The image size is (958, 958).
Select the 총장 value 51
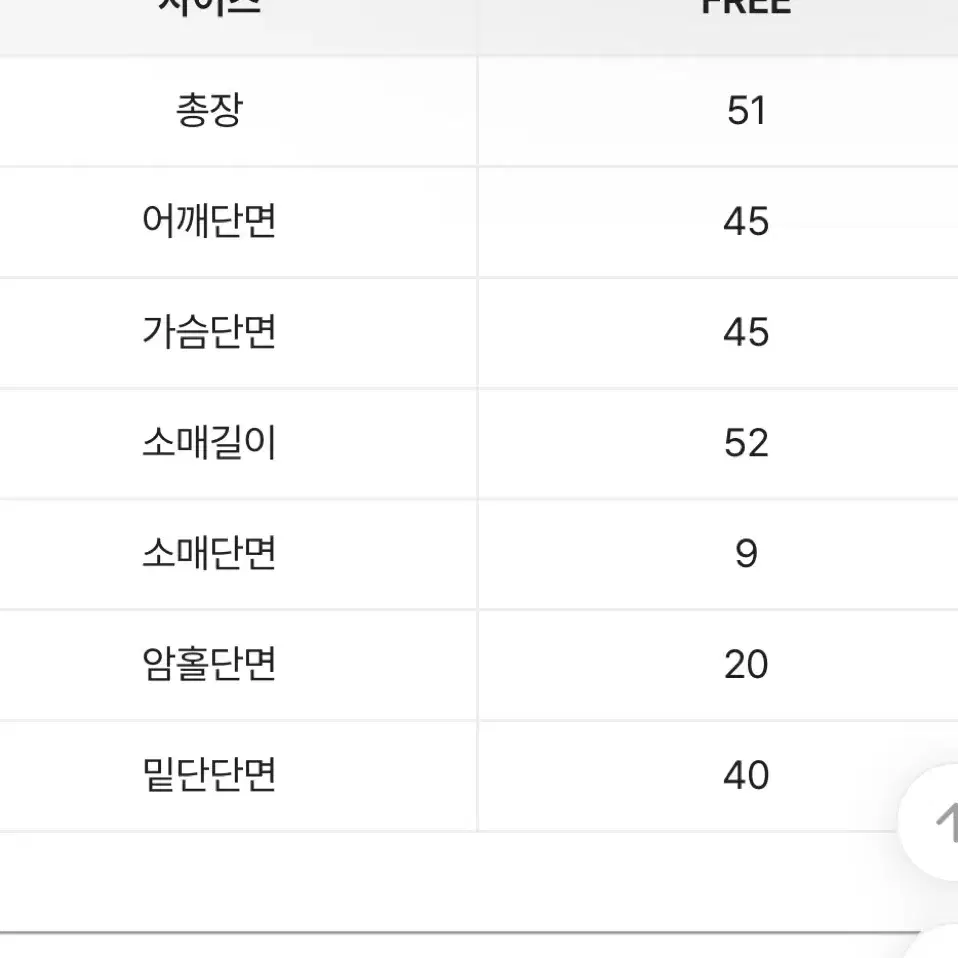click(746, 111)
